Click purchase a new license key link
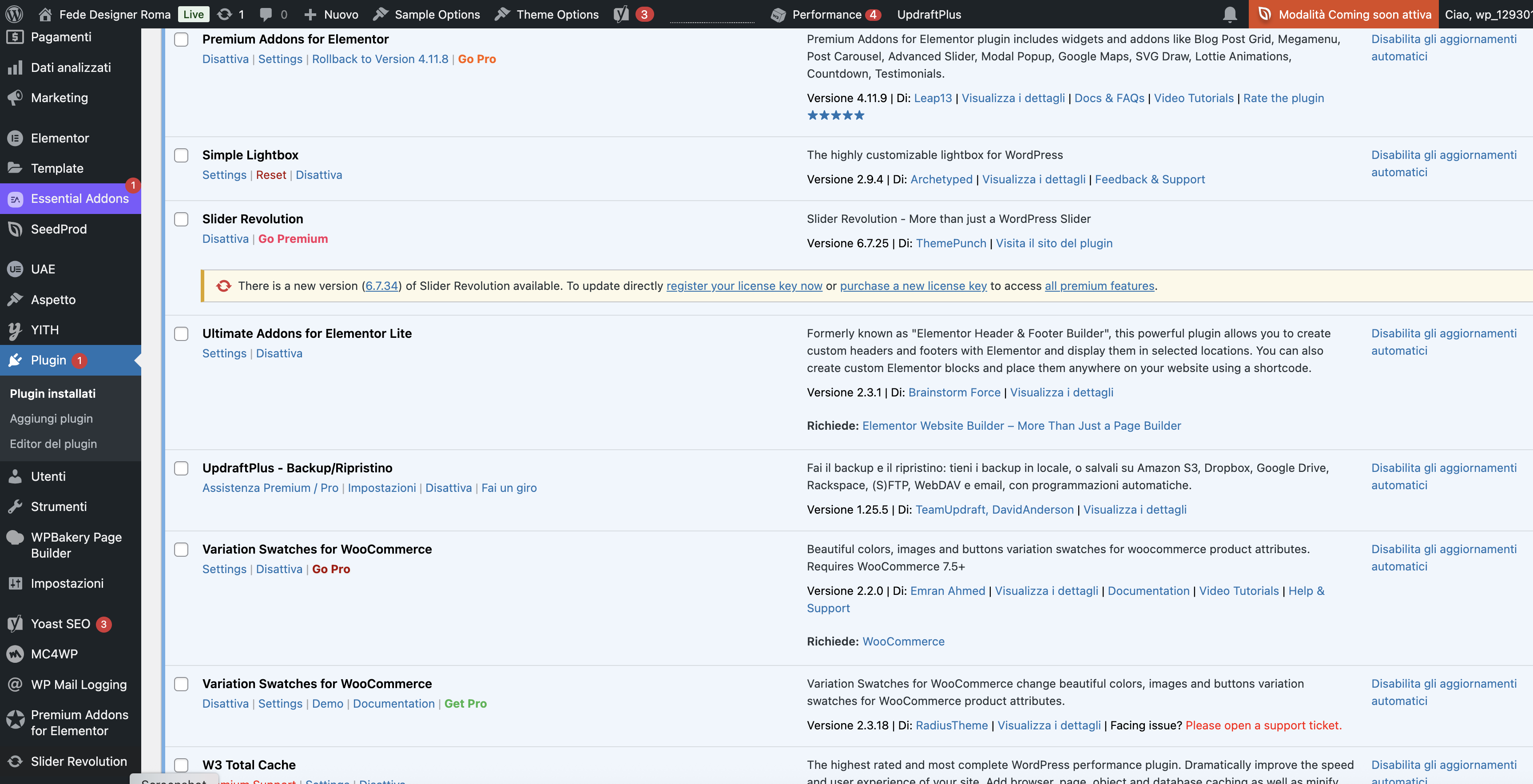The width and height of the screenshot is (1533, 784). (913, 285)
